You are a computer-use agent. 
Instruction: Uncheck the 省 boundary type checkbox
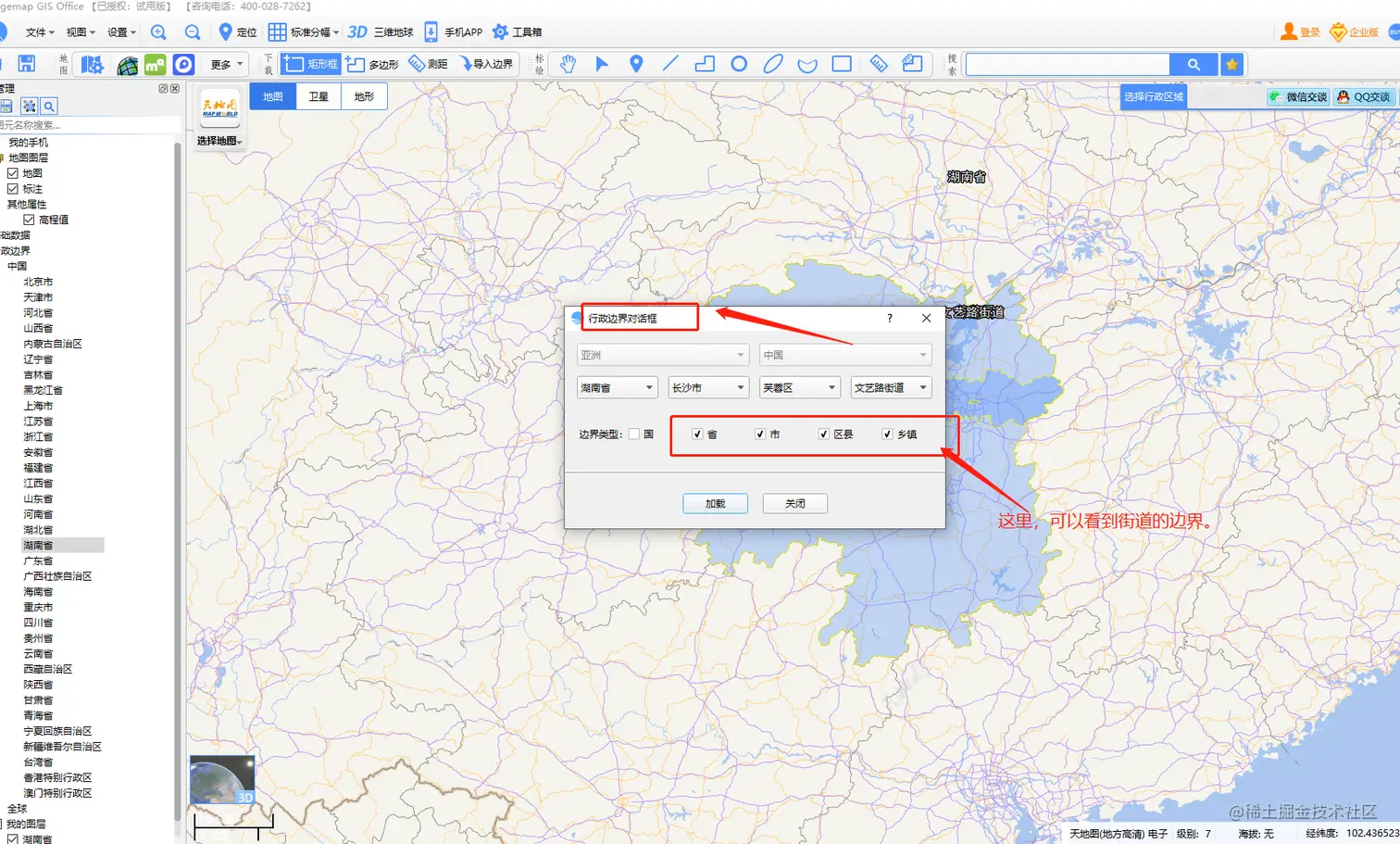tap(697, 434)
